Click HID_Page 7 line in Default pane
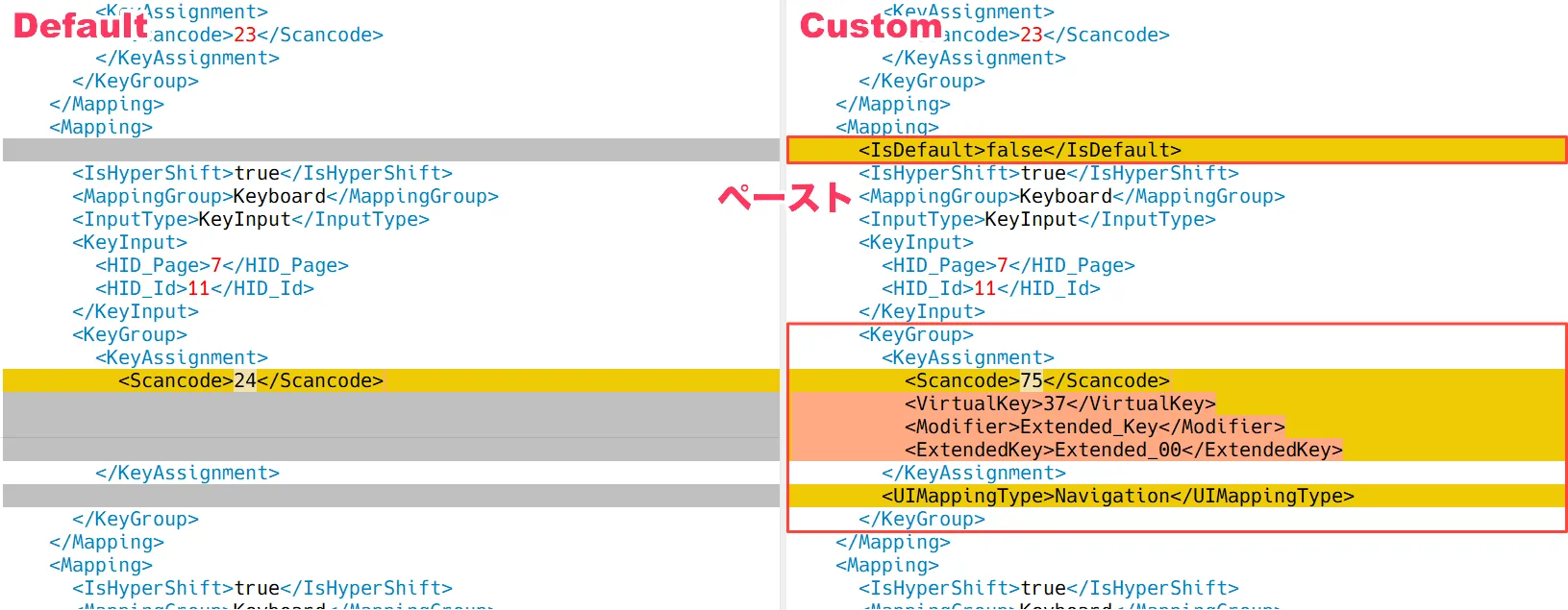The image size is (1568, 610). 222,265
